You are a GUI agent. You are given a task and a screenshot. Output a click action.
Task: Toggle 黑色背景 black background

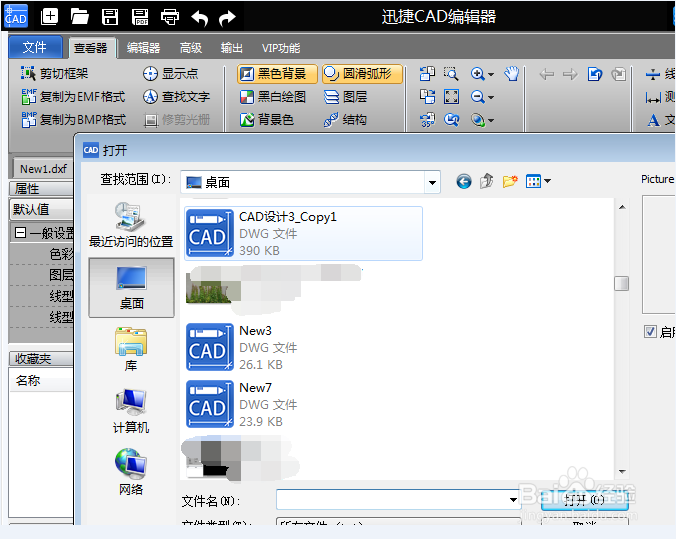[x=277, y=74]
